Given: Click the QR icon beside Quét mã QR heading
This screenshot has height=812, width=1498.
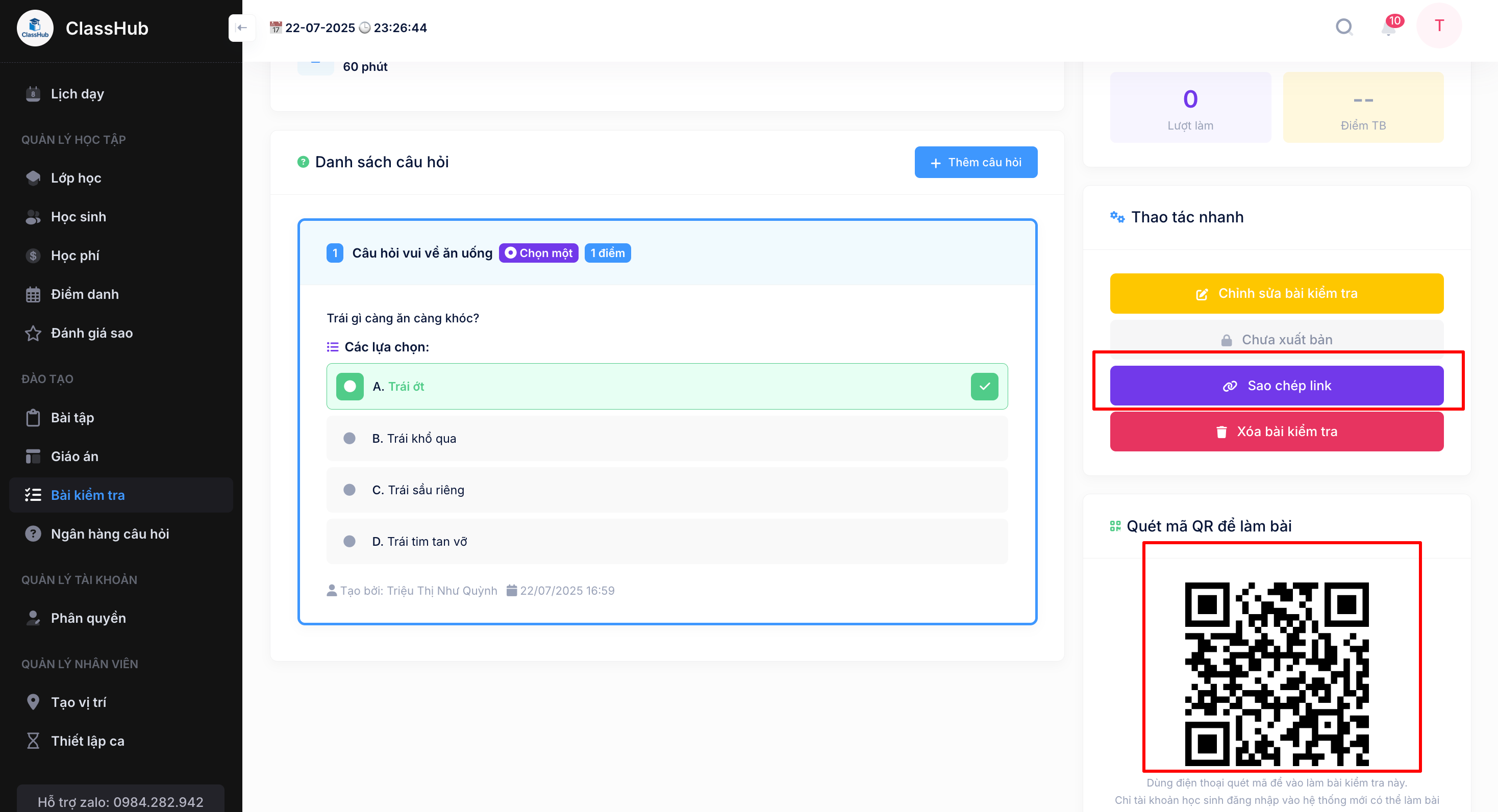Looking at the screenshot, I should click(x=1115, y=526).
